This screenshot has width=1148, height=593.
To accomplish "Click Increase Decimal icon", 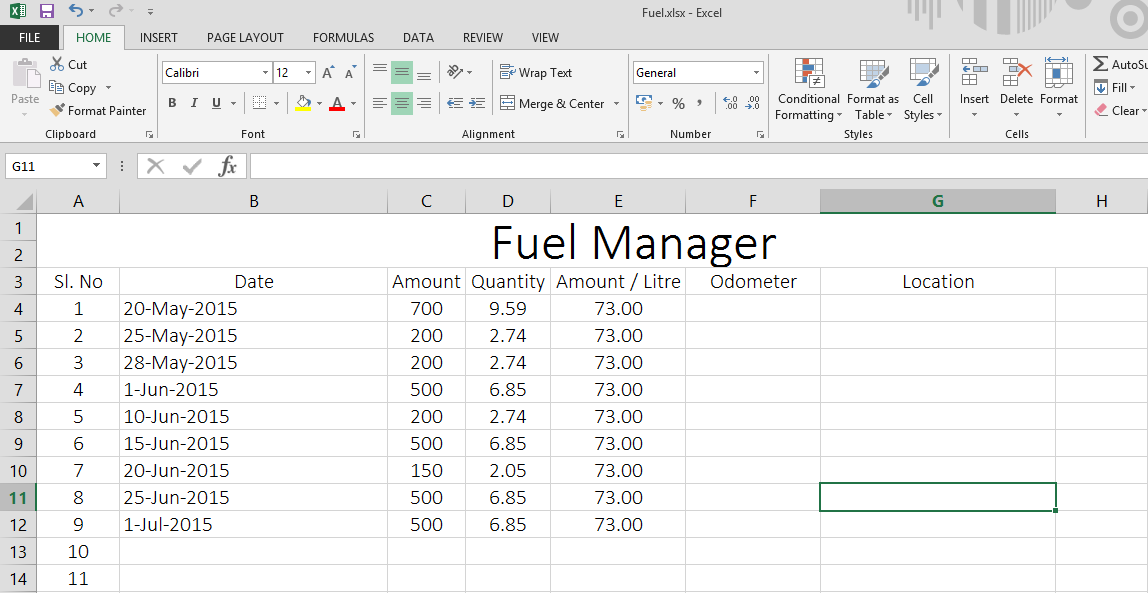I will pyautogui.click(x=730, y=103).
